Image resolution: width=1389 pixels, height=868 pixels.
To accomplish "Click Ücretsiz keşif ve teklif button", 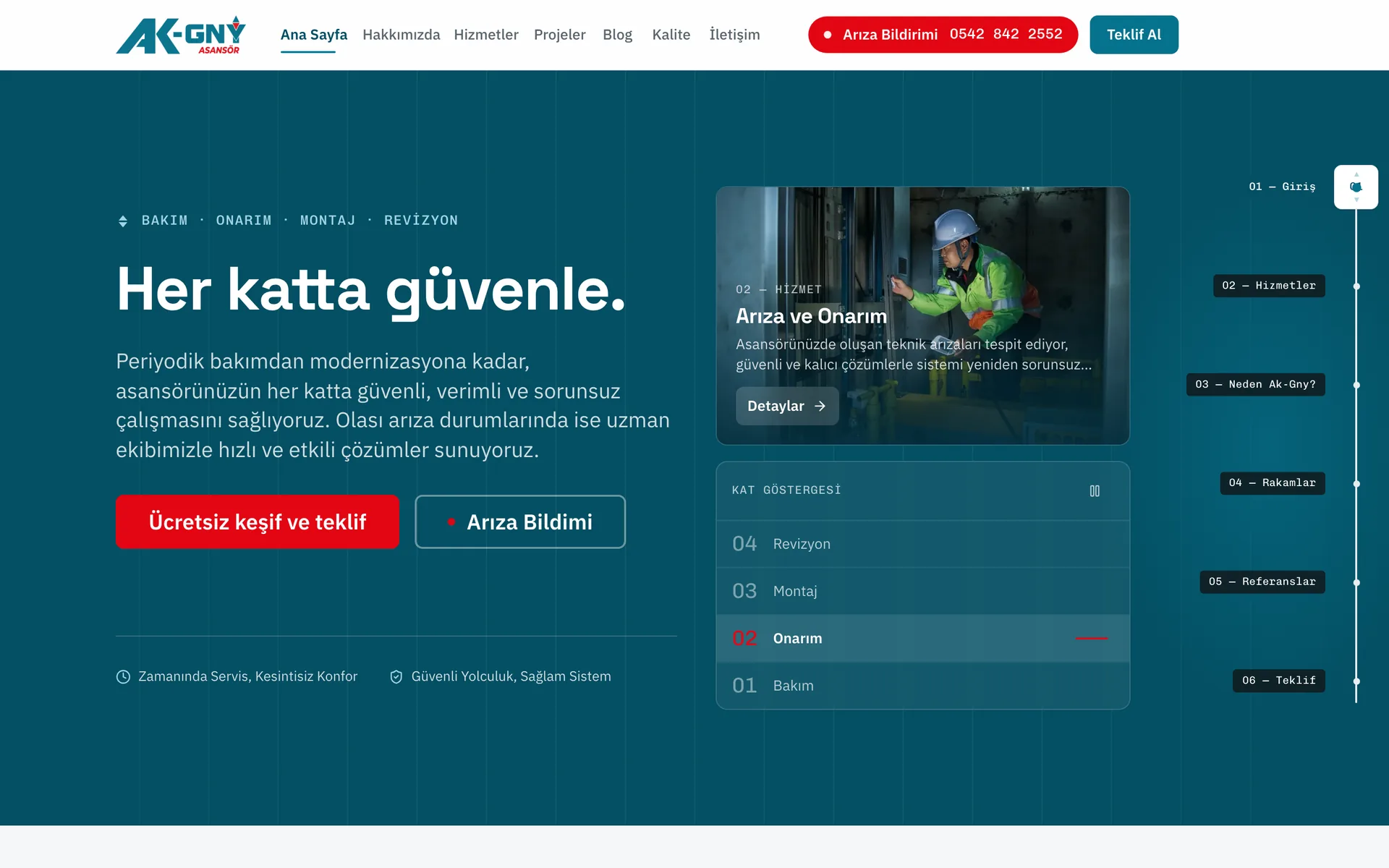I will [x=258, y=522].
